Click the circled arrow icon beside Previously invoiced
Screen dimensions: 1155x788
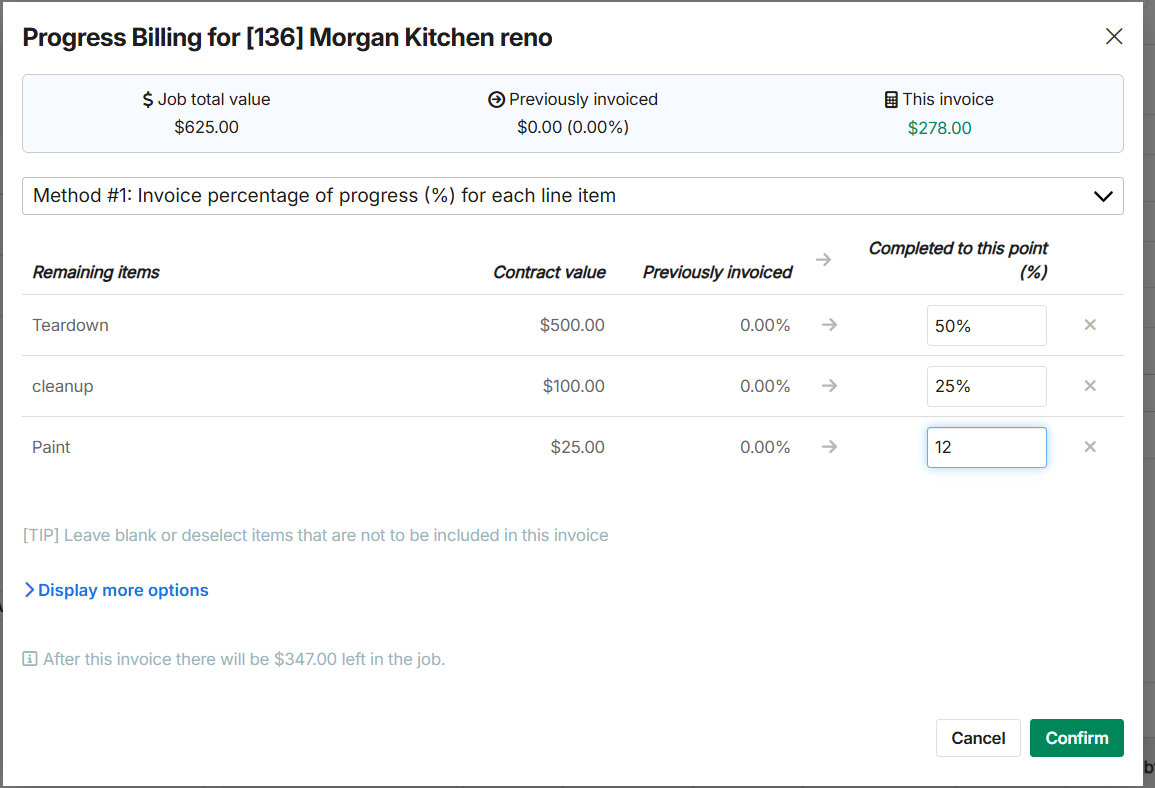496,100
